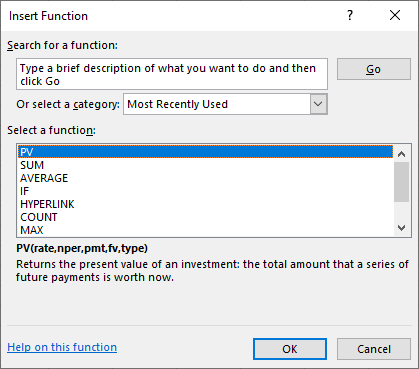Click the Cancel button

[x=374, y=349]
